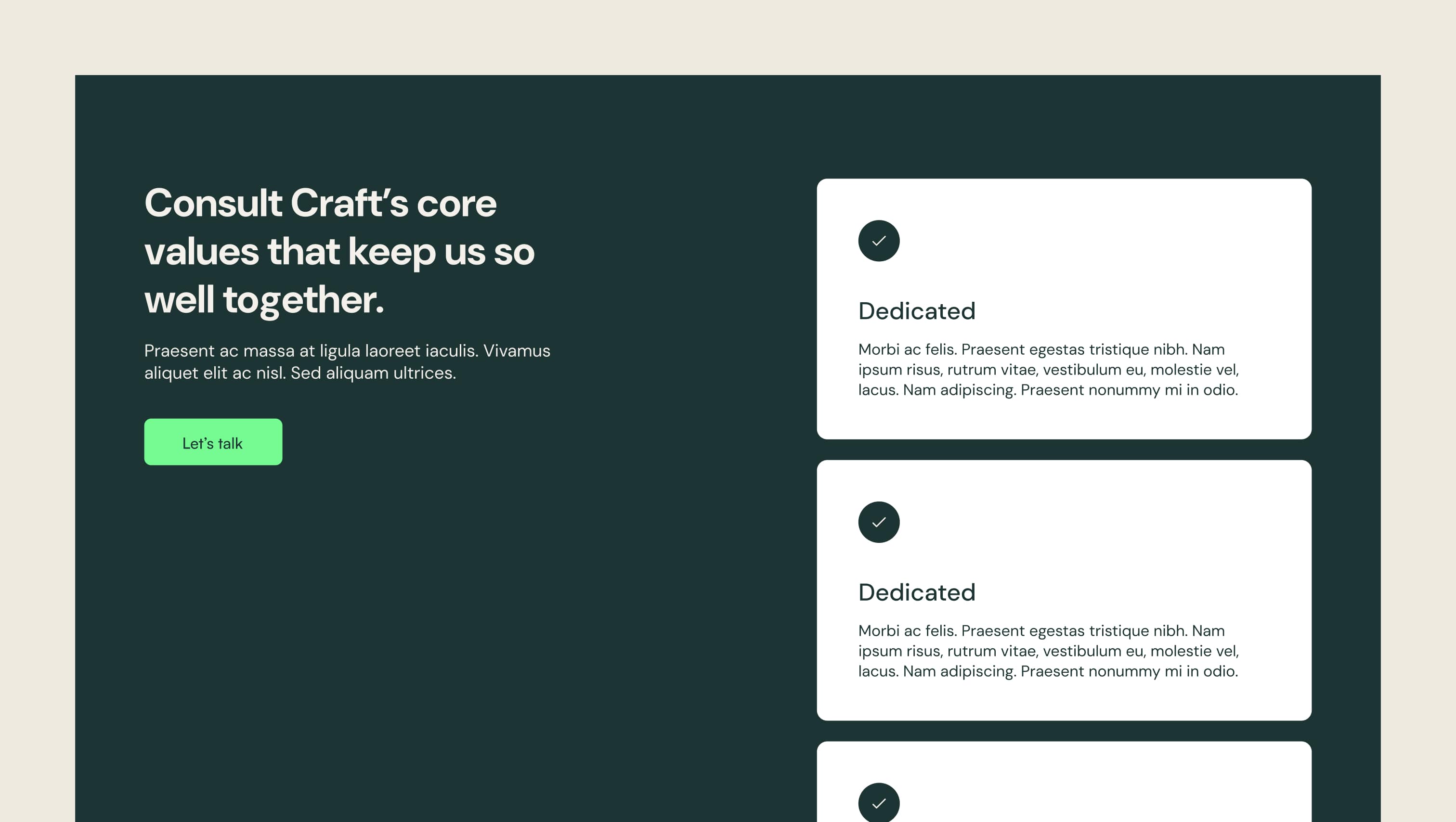Click the Let's talk button

point(213,442)
